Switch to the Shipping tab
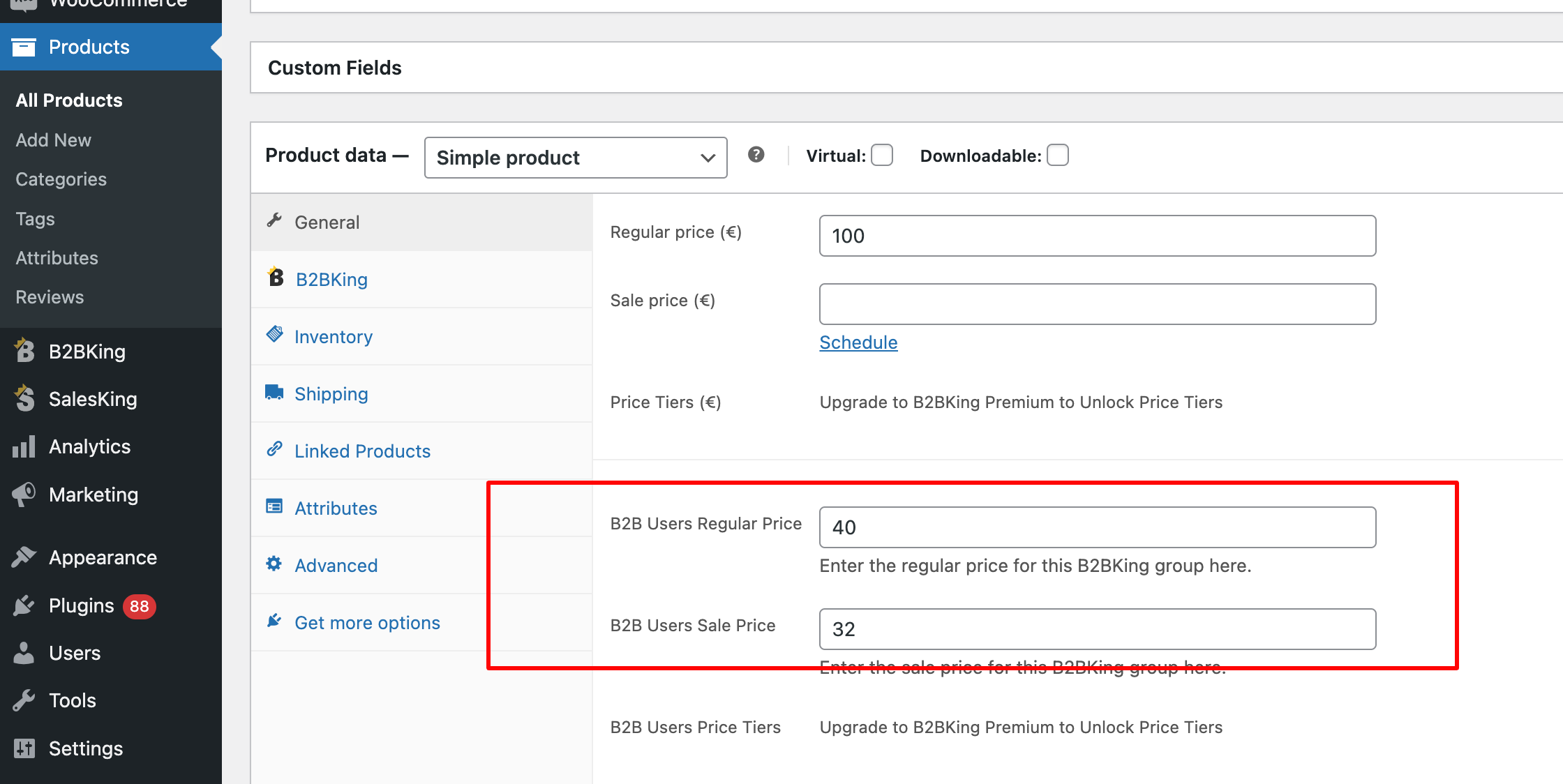This screenshot has height=784, width=1563. click(x=421, y=394)
